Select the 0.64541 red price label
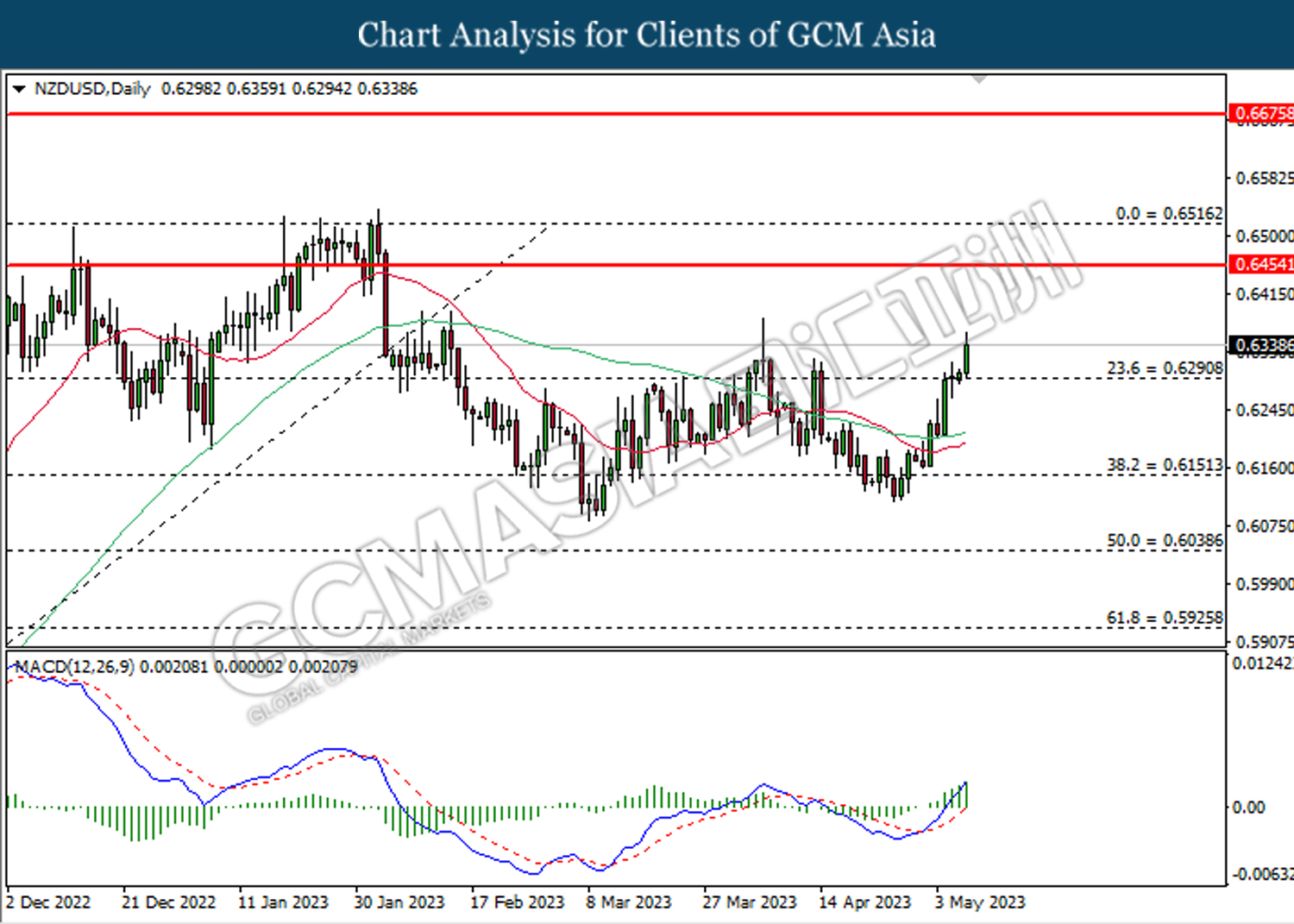 pos(1260,264)
